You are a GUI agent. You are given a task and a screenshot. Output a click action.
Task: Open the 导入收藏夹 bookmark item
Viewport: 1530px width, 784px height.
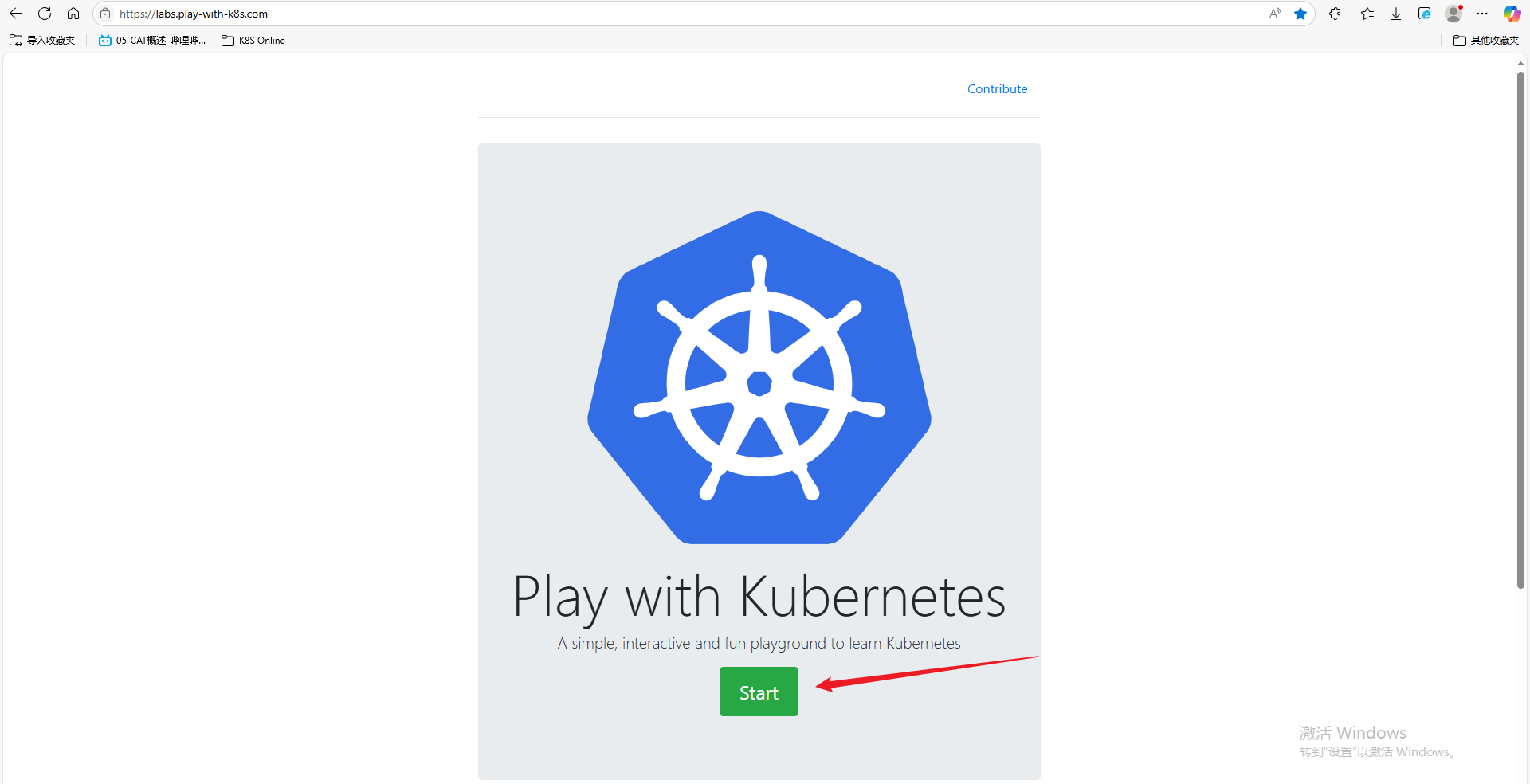click(42, 41)
